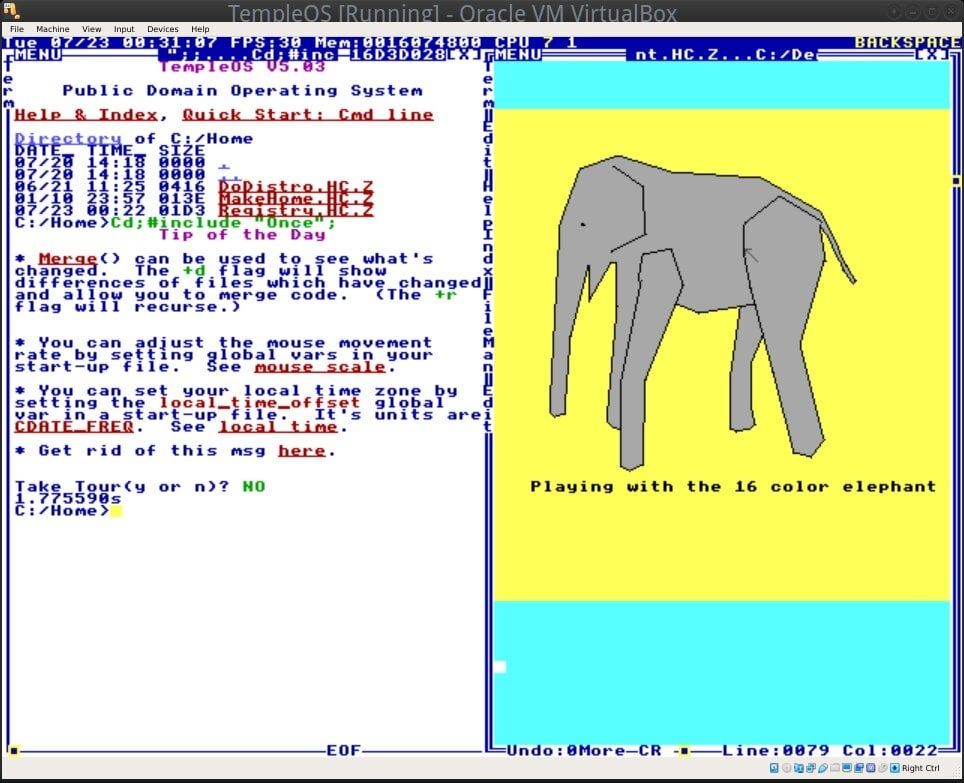Click the white cursor block in right window
The height and width of the screenshot is (783, 964).
500,667
